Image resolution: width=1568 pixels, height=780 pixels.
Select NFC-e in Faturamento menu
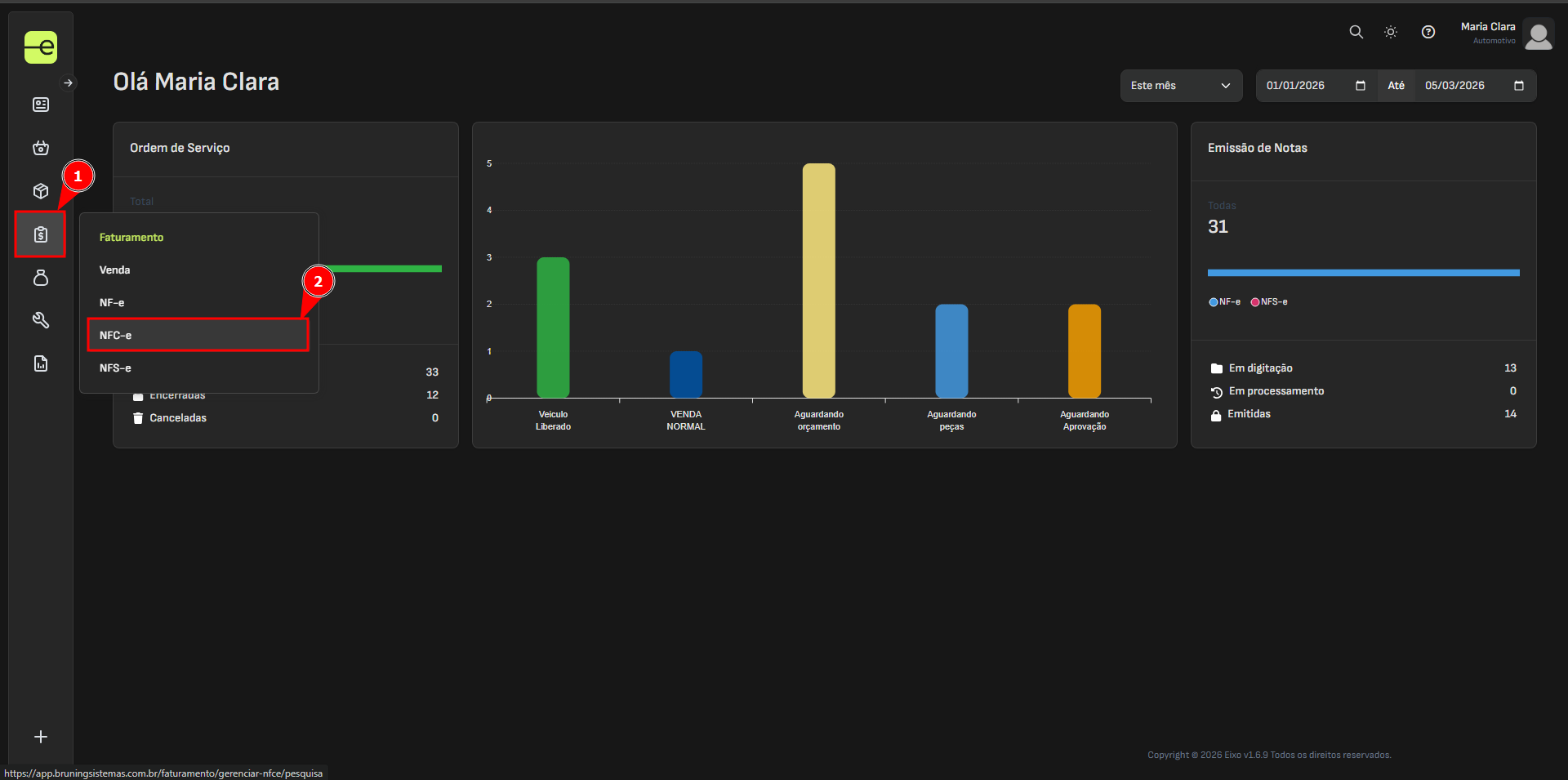[198, 335]
